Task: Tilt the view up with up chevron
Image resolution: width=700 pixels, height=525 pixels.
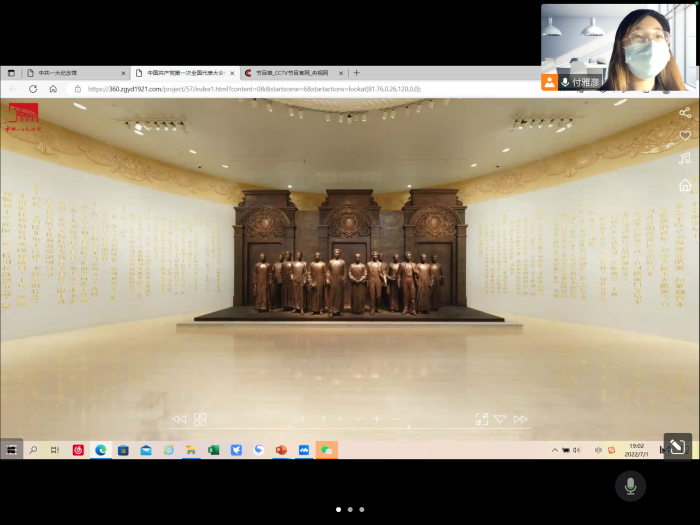Action: tap(340, 419)
